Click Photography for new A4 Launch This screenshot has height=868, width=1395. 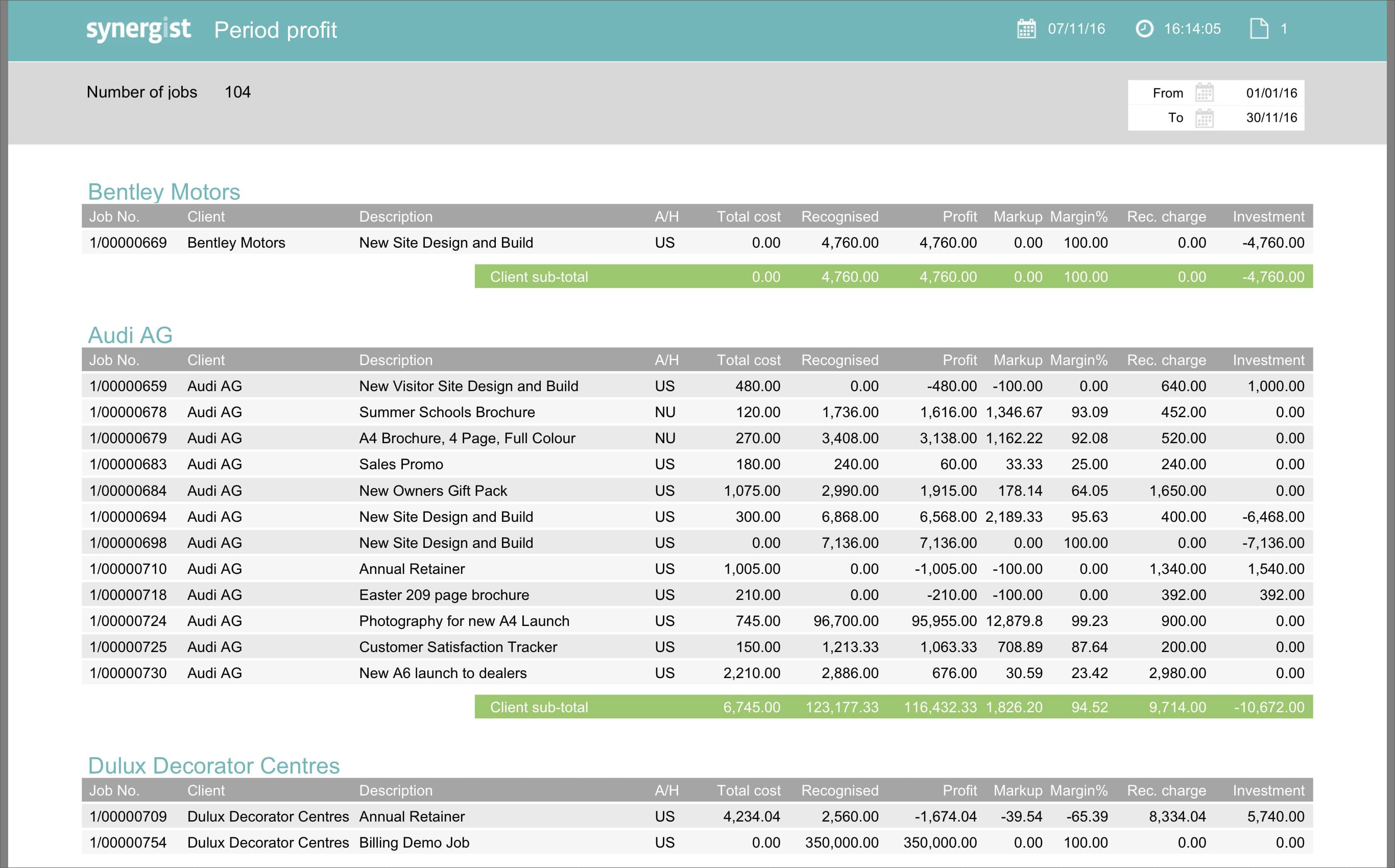pos(464,621)
